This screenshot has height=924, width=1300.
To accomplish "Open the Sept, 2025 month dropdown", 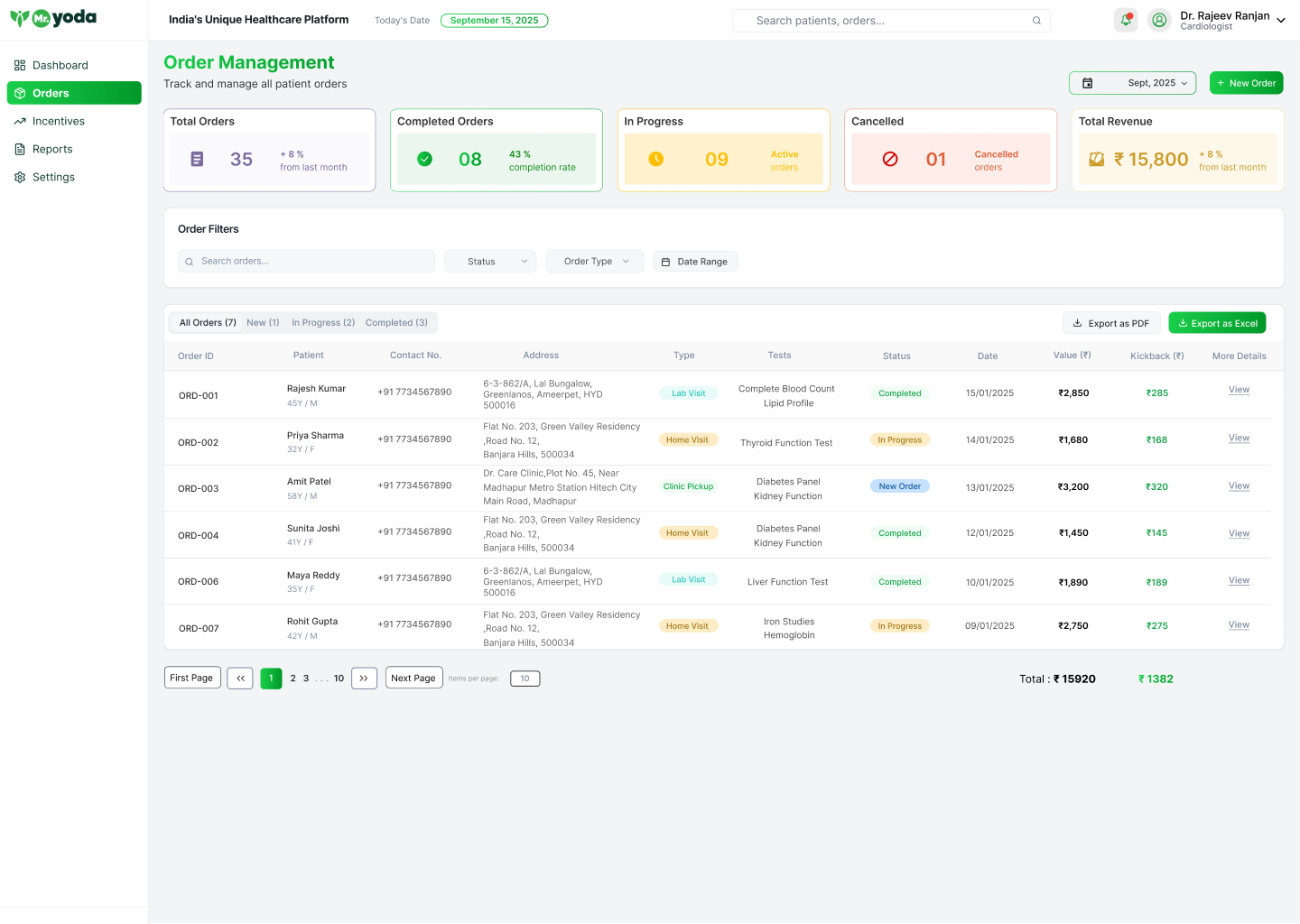I will pos(1156,83).
